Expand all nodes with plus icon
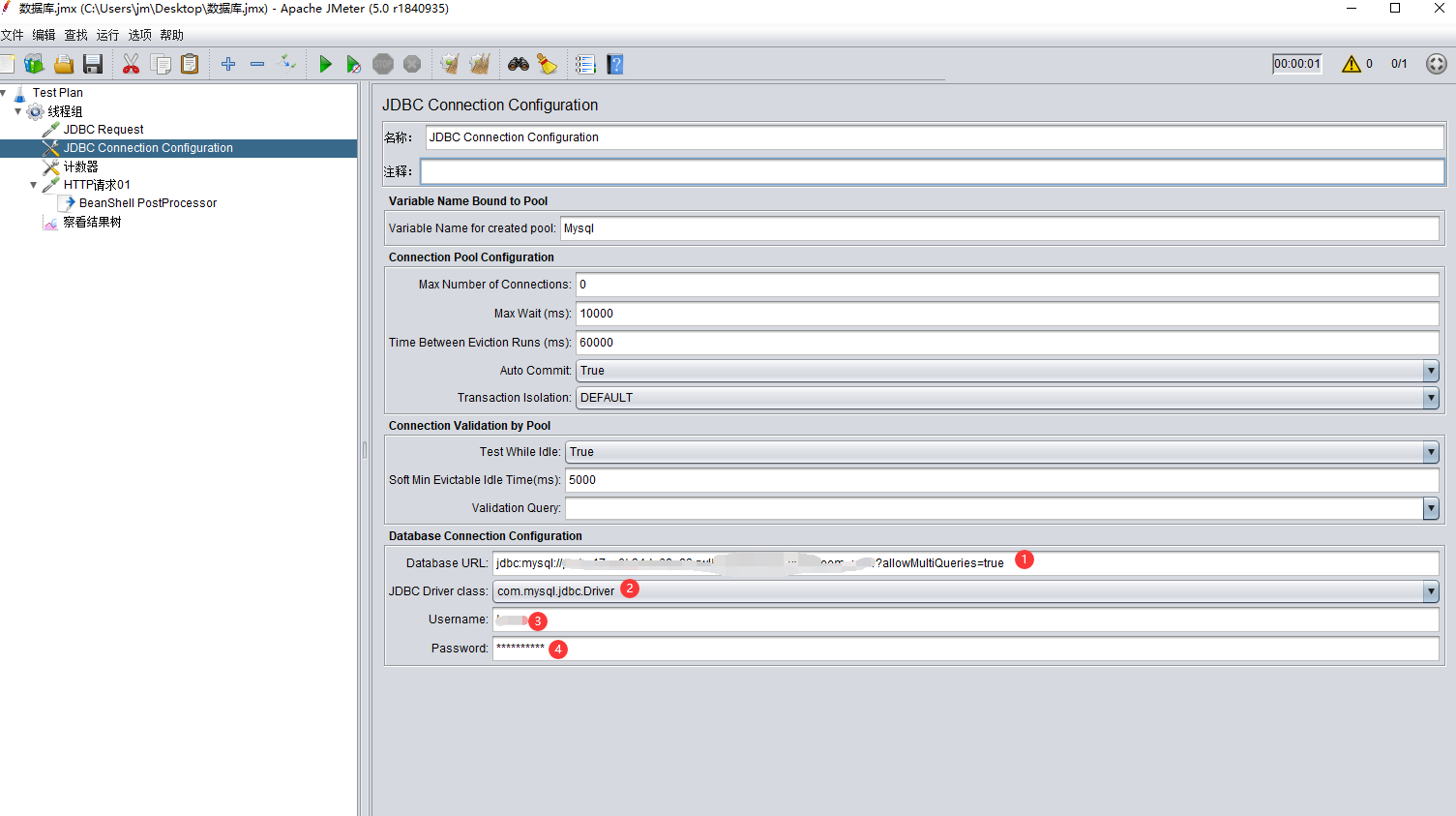Image resolution: width=1456 pixels, height=816 pixels. pos(228,64)
